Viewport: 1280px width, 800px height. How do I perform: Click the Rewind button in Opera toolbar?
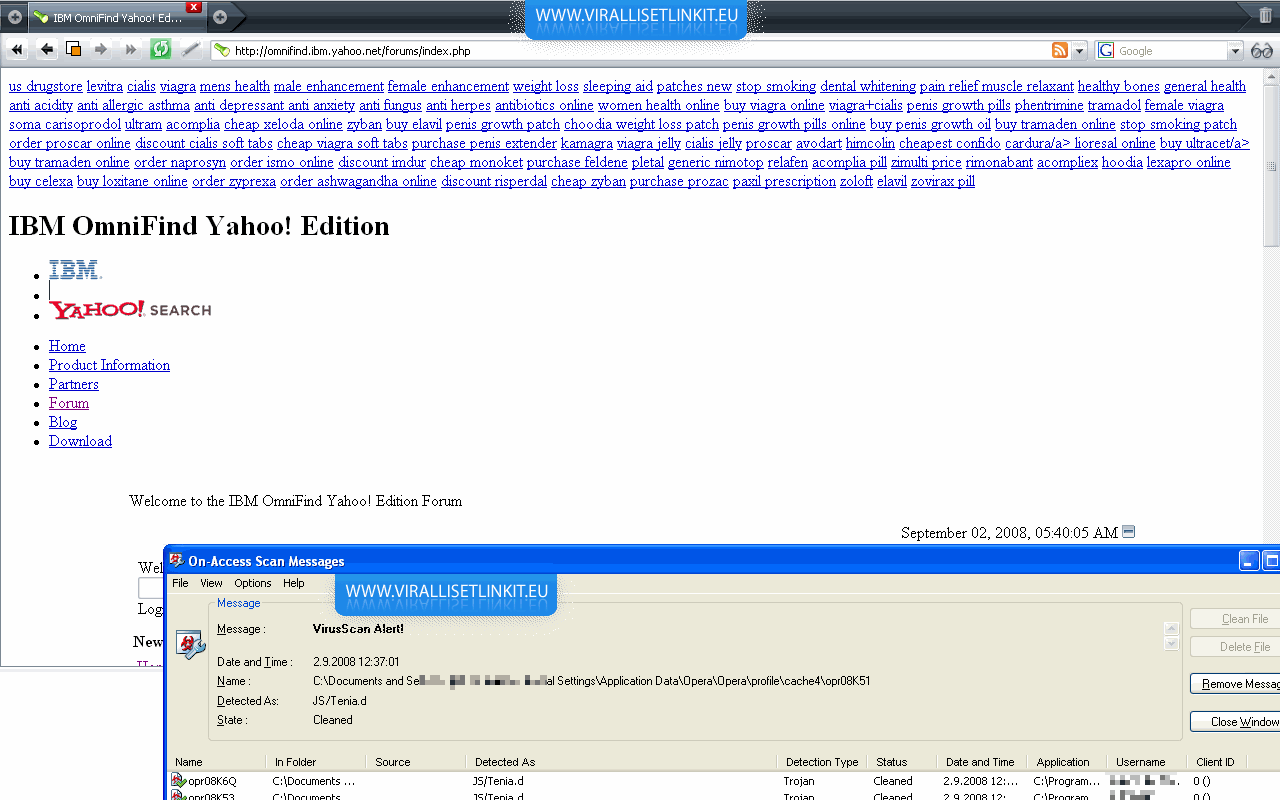pos(17,50)
